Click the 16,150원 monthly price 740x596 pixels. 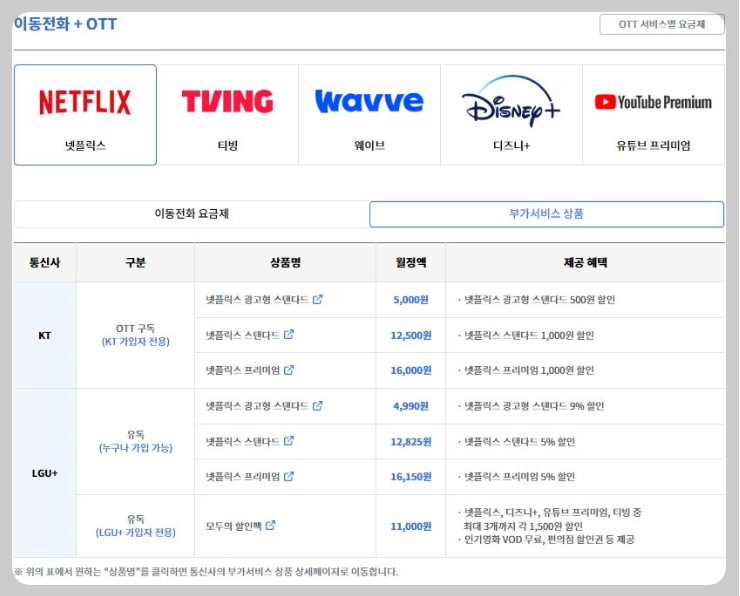click(x=411, y=477)
